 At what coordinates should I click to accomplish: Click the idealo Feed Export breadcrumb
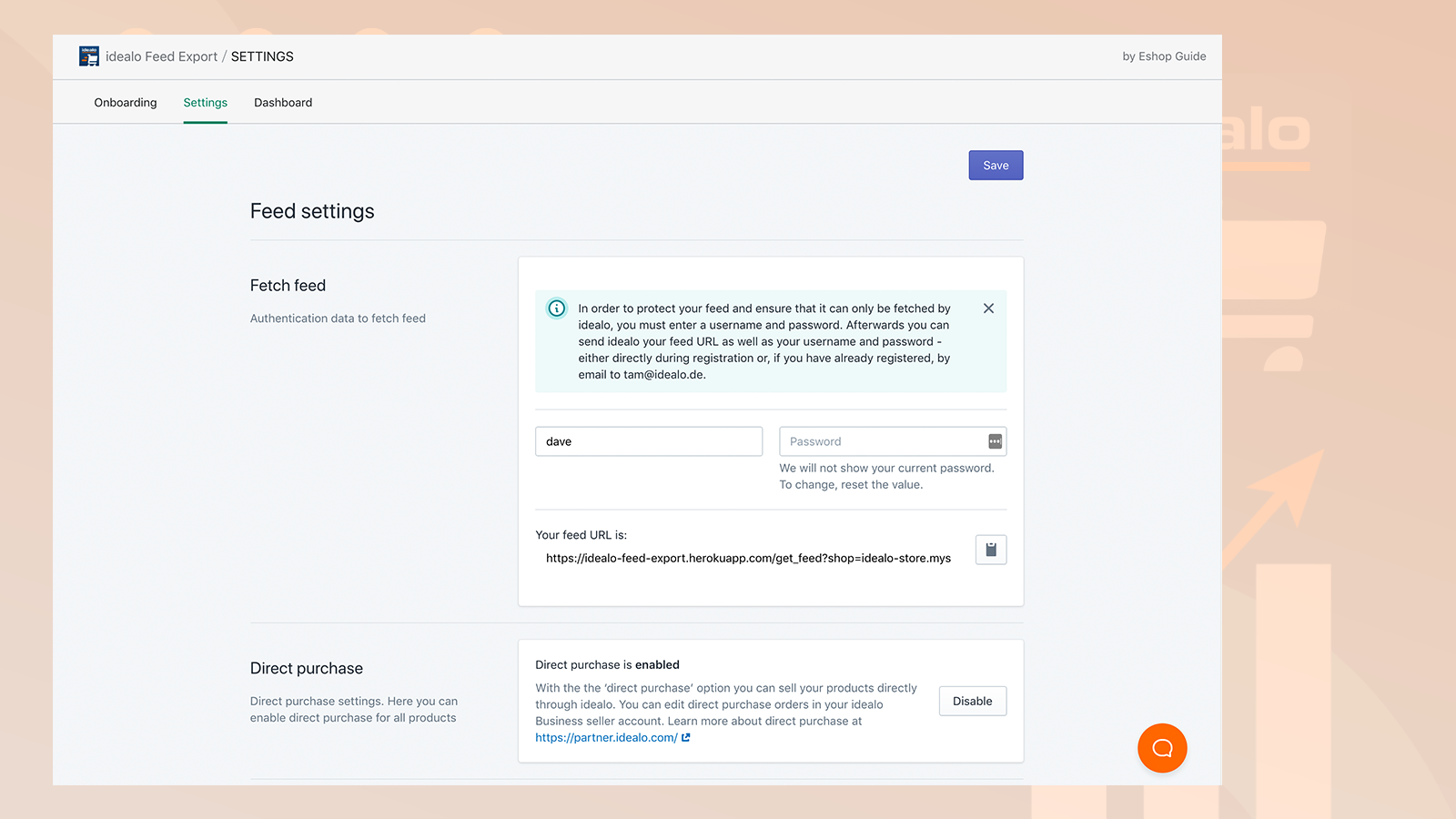click(x=161, y=56)
